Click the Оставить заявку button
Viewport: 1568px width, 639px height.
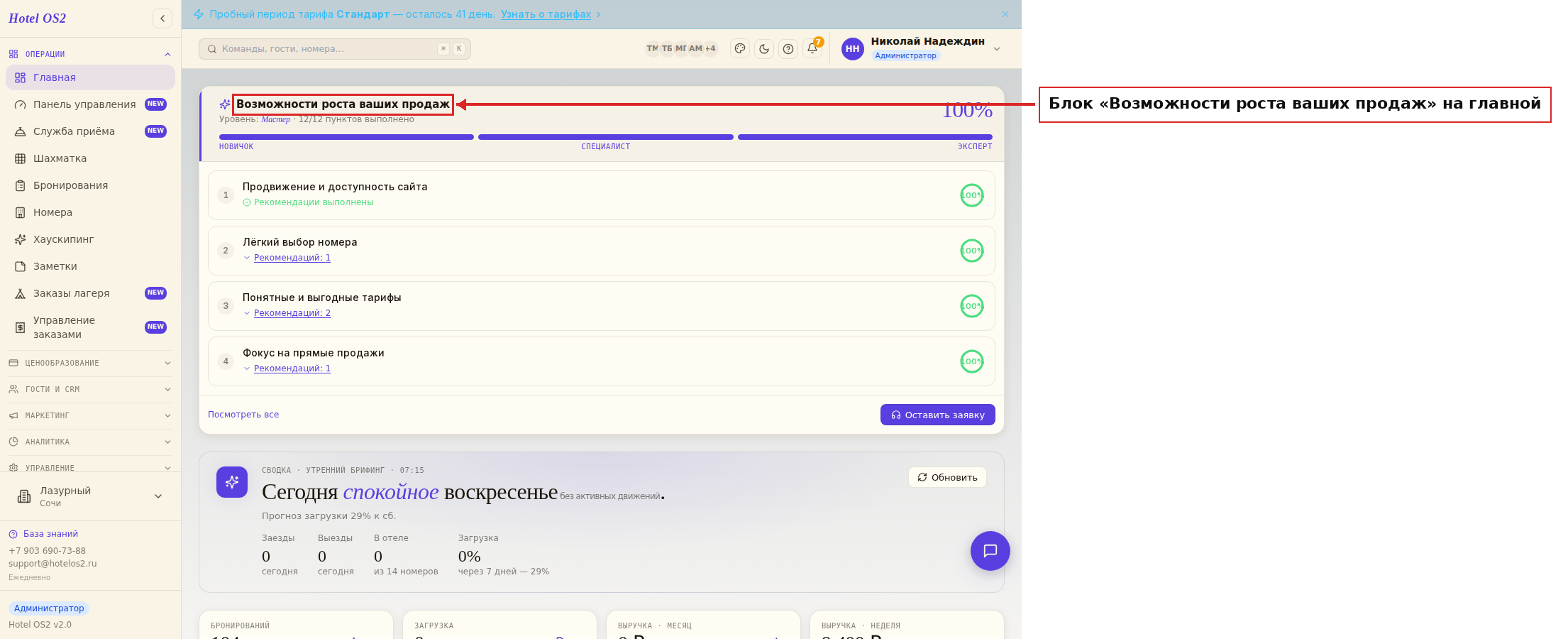(938, 415)
